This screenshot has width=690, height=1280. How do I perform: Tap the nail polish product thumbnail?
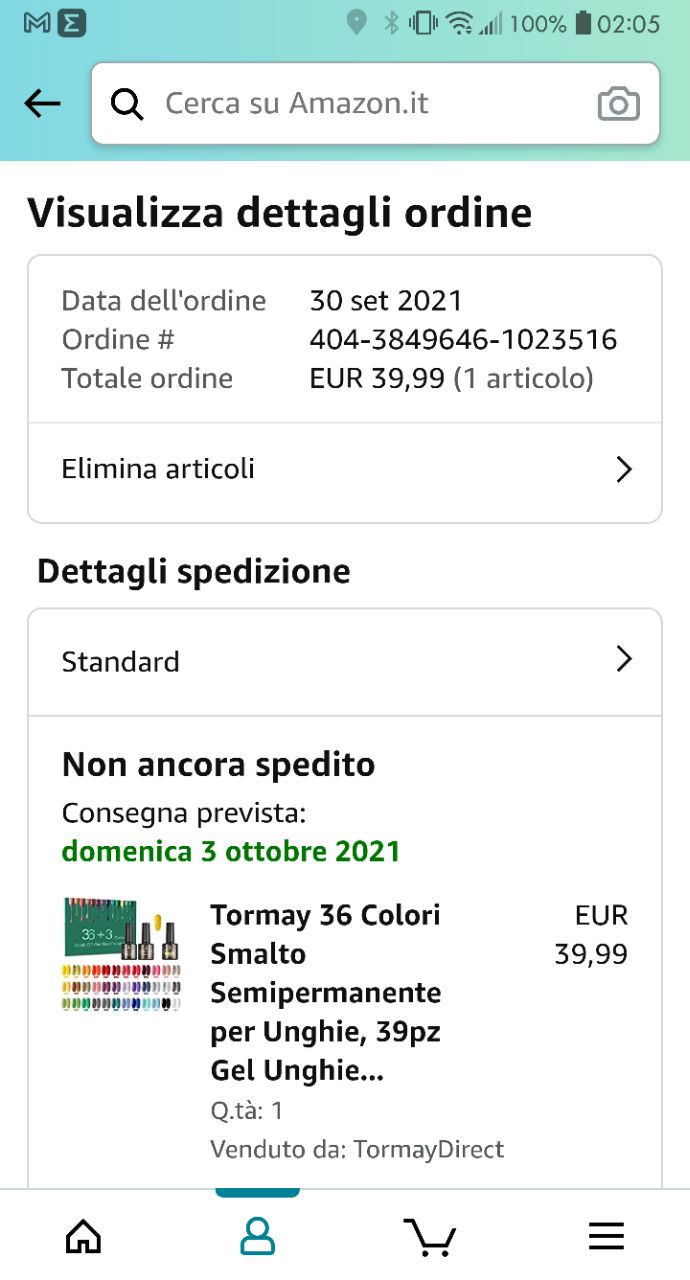click(x=121, y=954)
